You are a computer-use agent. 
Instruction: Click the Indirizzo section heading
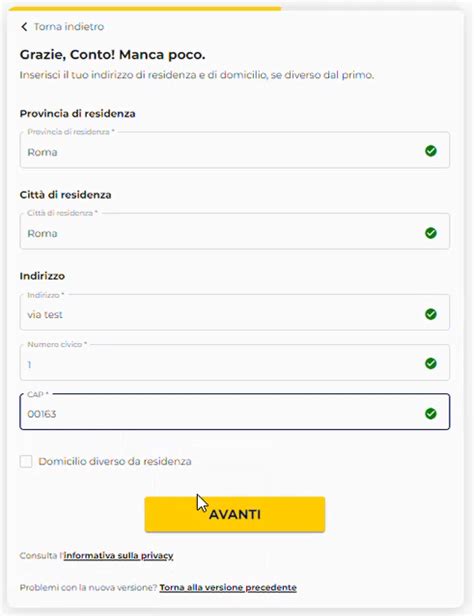pos(42,276)
